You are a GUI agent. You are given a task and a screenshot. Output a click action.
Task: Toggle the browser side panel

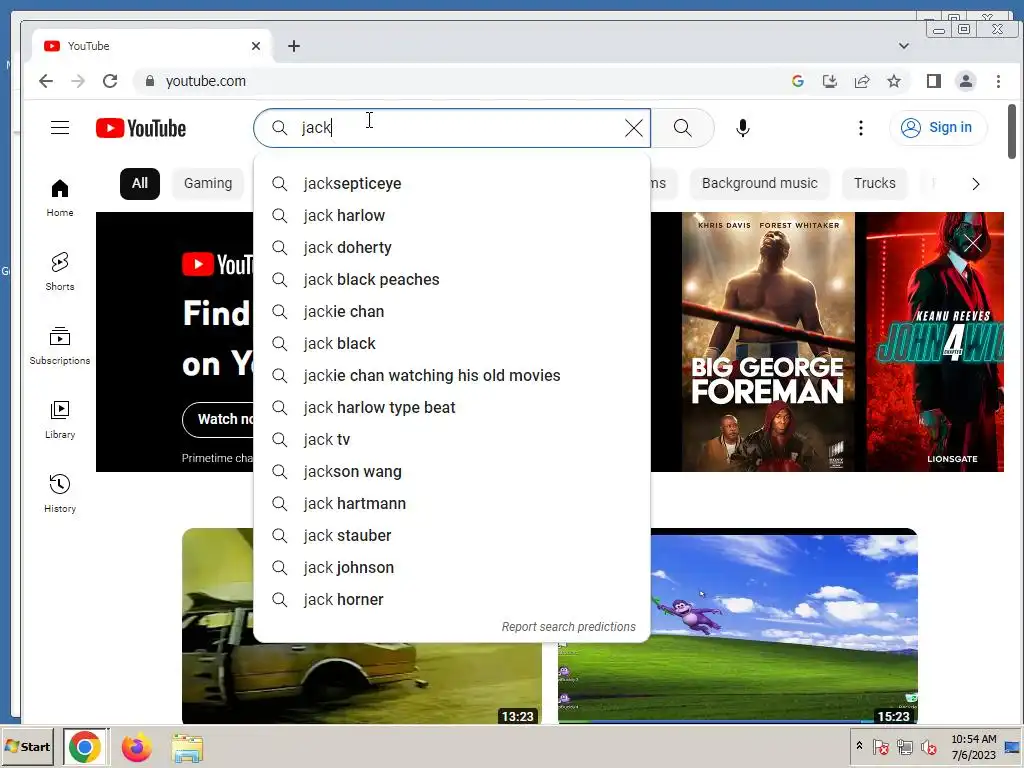(x=934, y=81)
